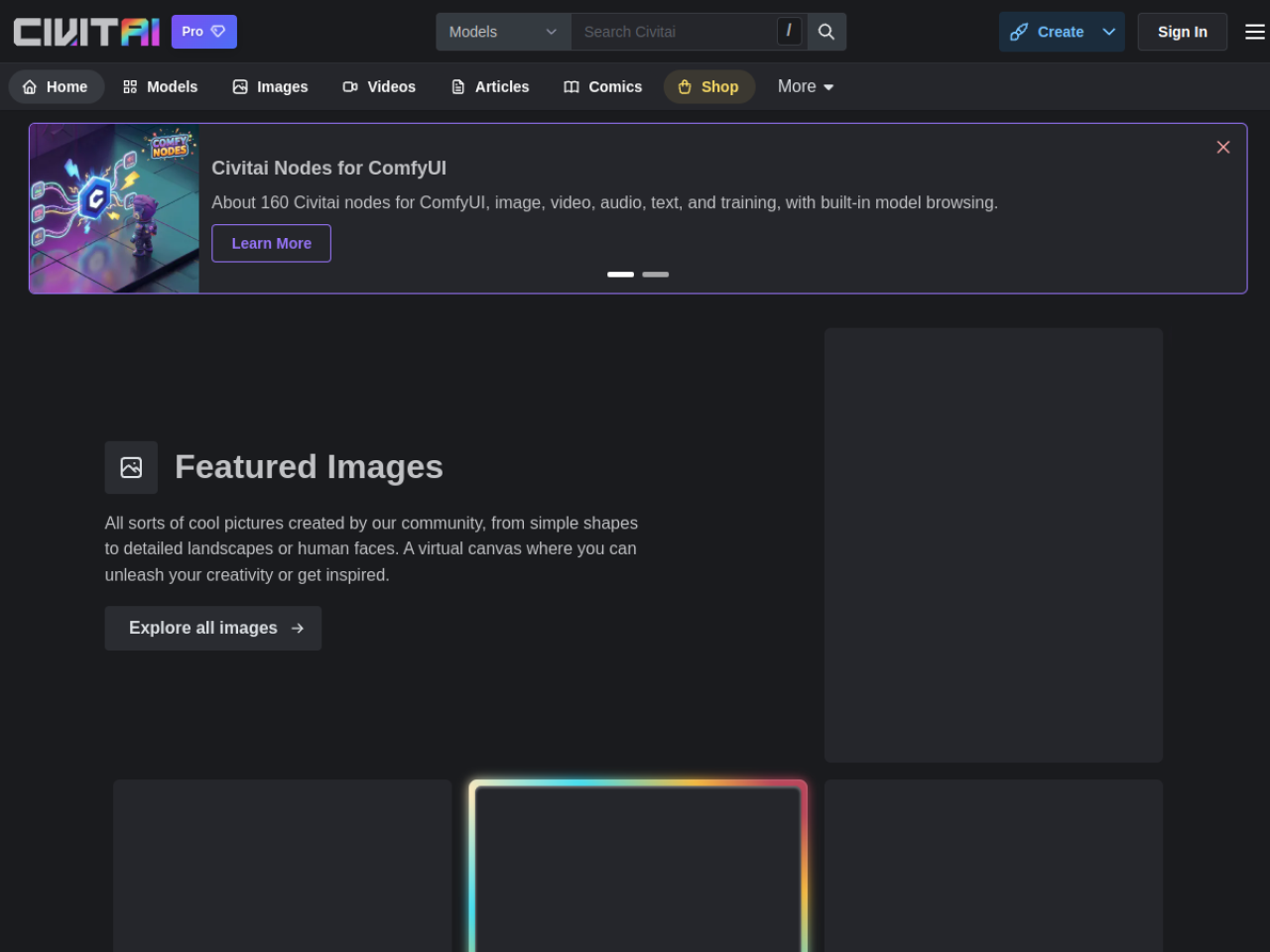Open the Pro membership badge
1270x952 pixels.
click(x=204, y=32)
